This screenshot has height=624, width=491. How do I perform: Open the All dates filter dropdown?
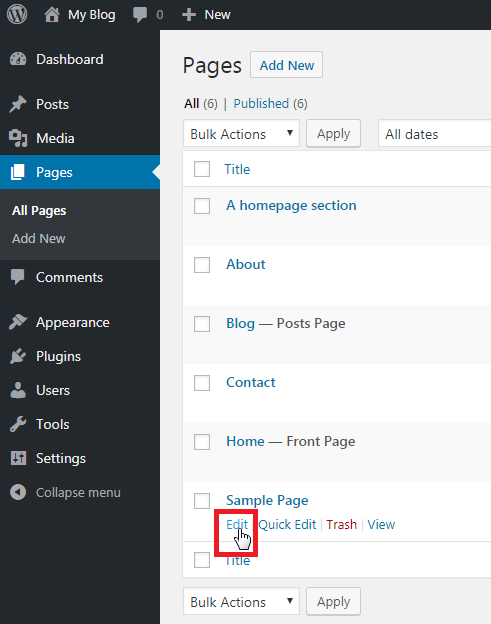tap(434, 134)
